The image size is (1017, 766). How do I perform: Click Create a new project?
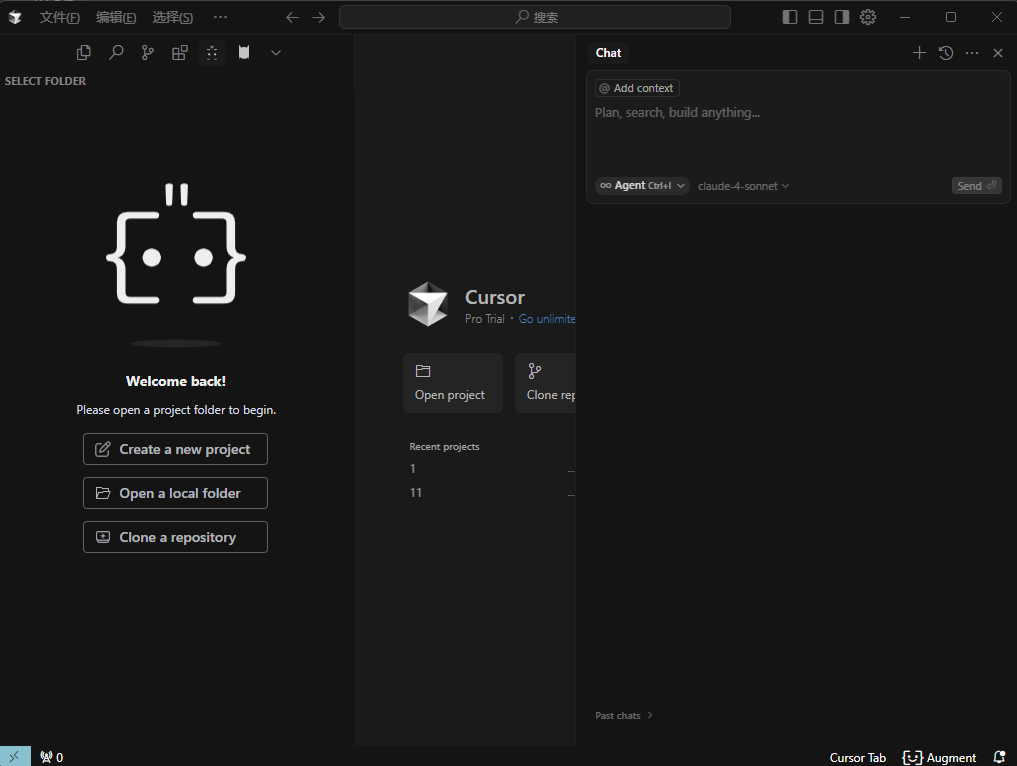(175, 449)
